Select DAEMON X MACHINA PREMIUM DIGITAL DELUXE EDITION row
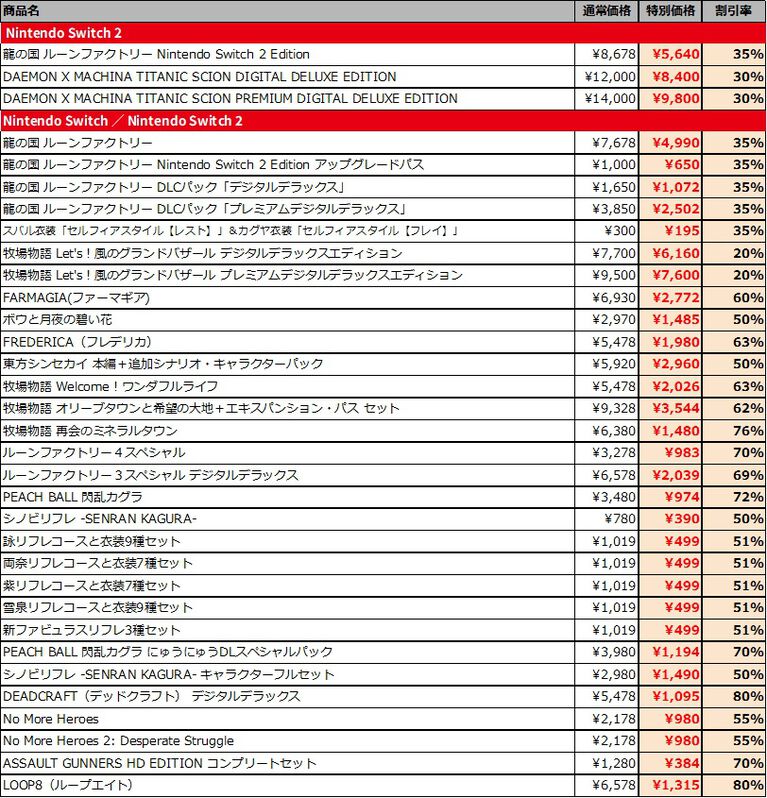Viewport: 767px width, 798px height. pos(230,99)
